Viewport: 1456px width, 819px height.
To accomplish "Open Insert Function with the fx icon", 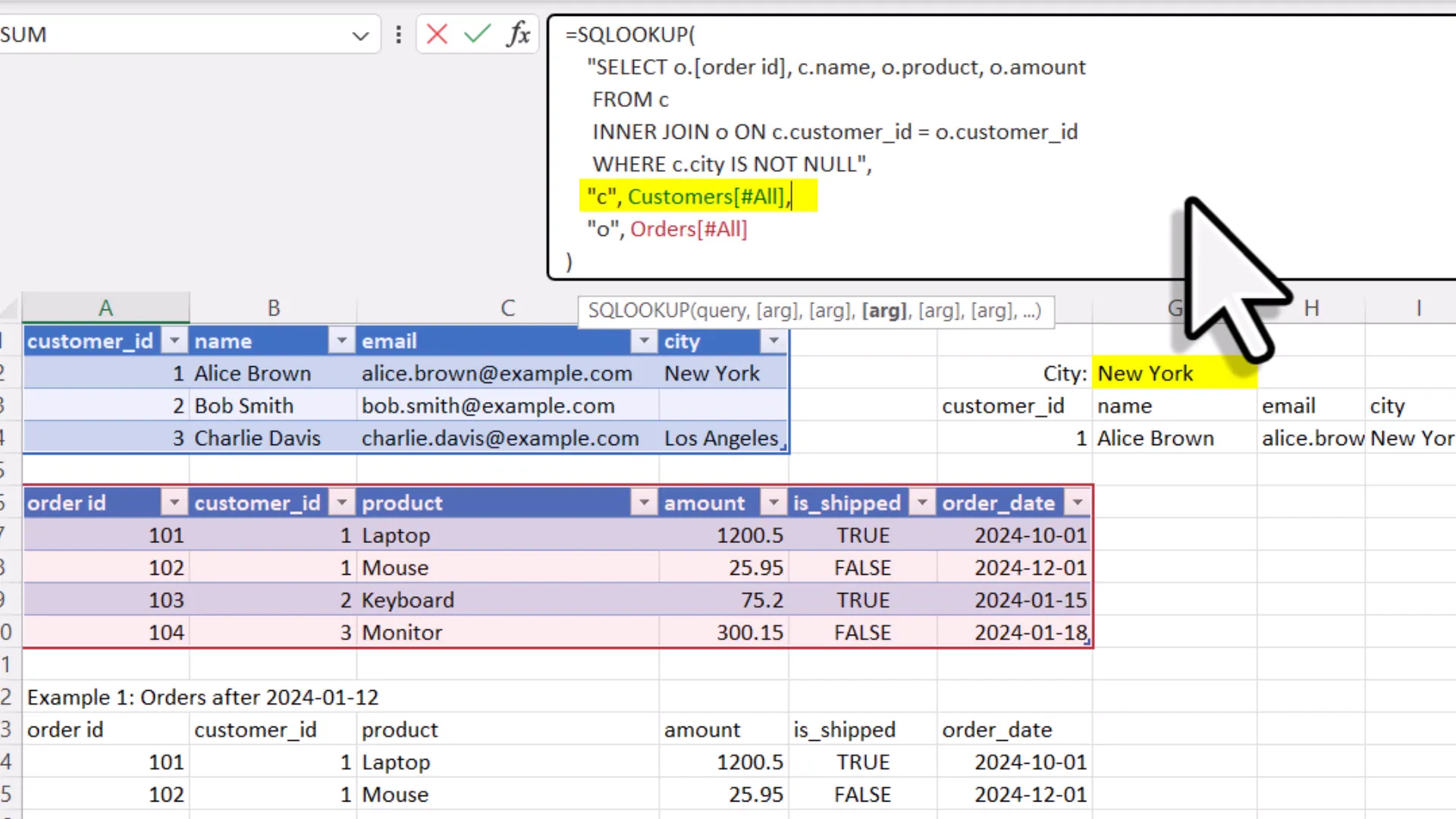I will click(518, 34).
